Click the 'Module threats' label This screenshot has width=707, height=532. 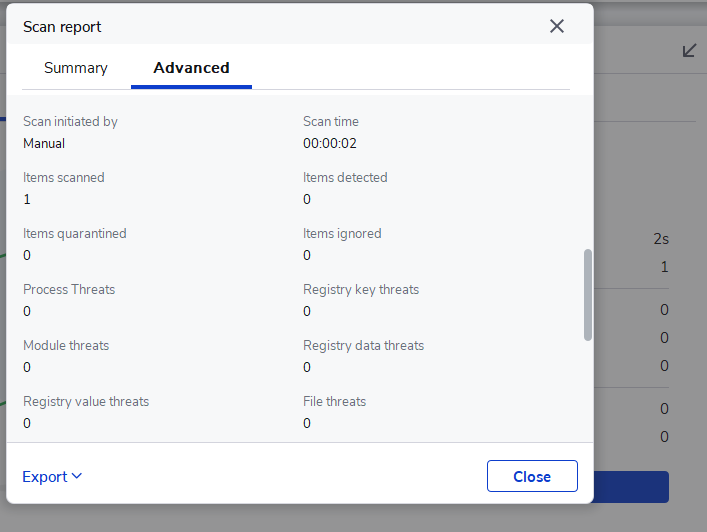coord(66,345)
